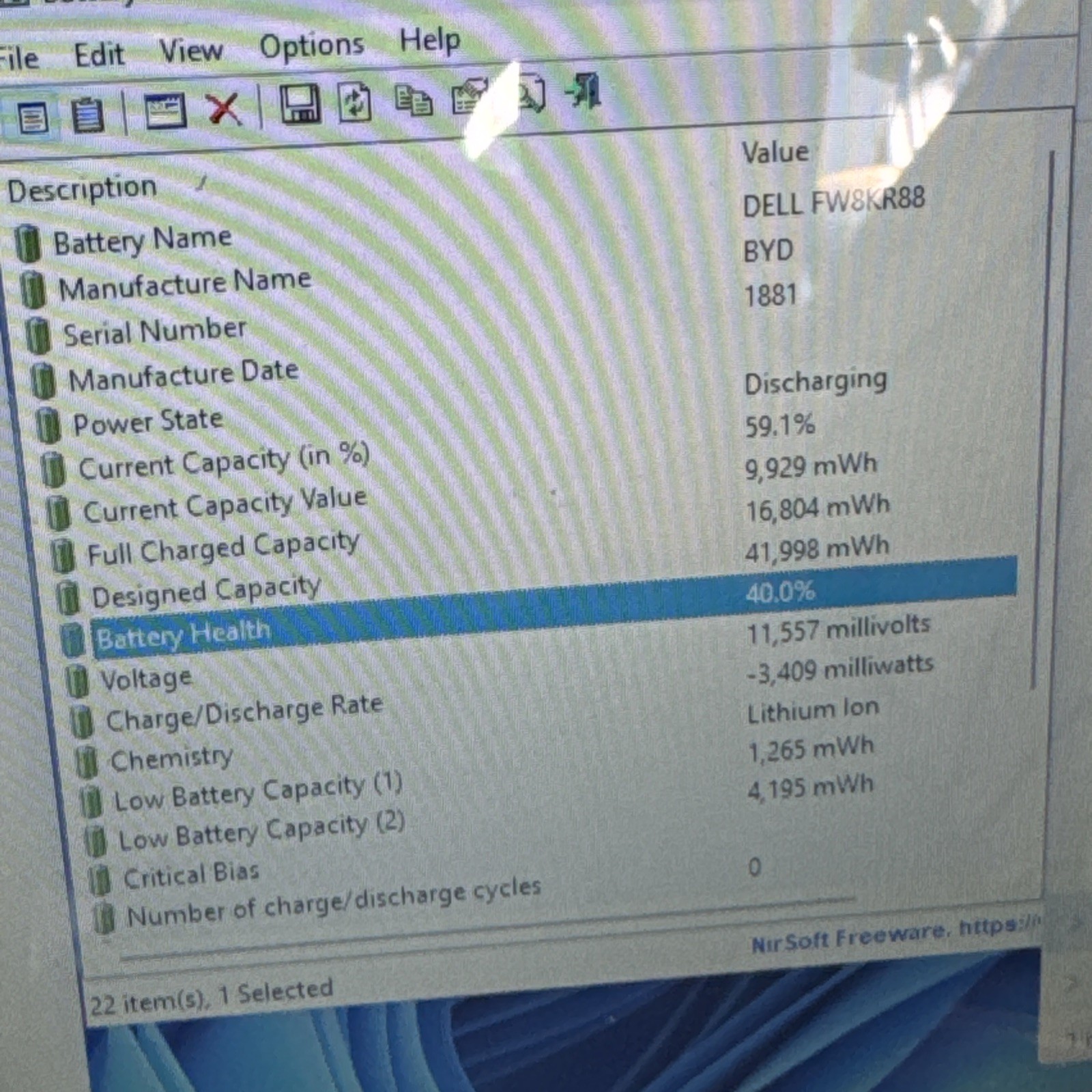Click the battery icon beside Serial Number
The height and width of the screenshot is (1092, 1092).
38,335
